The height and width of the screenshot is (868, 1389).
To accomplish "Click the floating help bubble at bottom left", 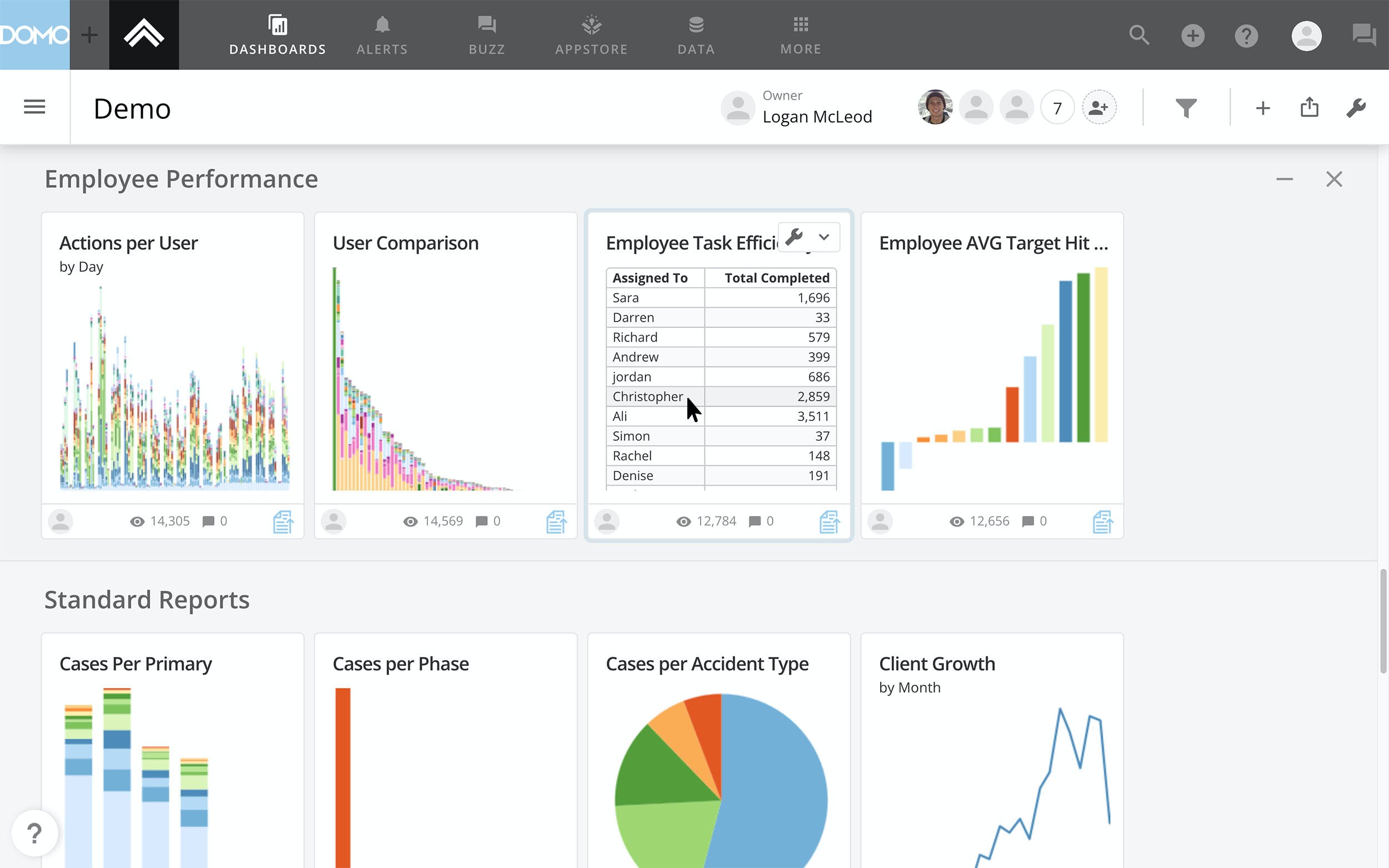I will tap(34, 833).
